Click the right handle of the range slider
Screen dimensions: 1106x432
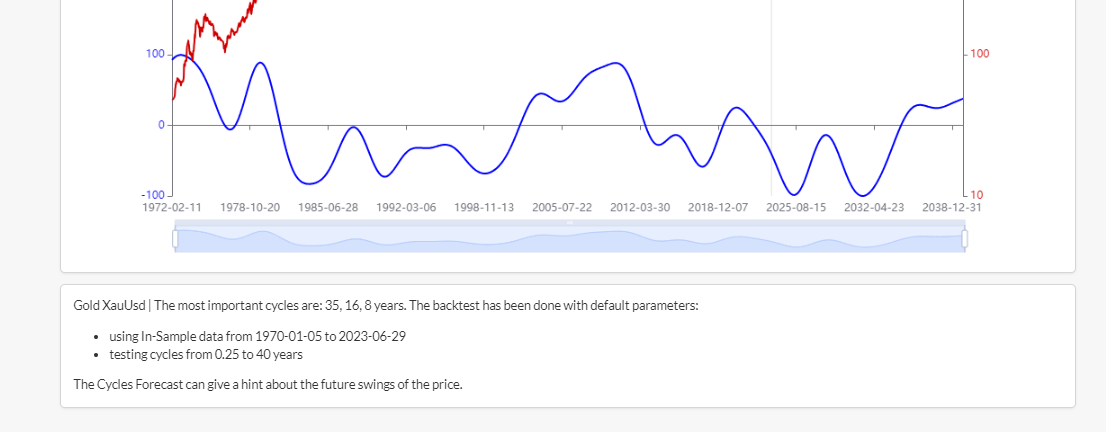tap(965, 239)
